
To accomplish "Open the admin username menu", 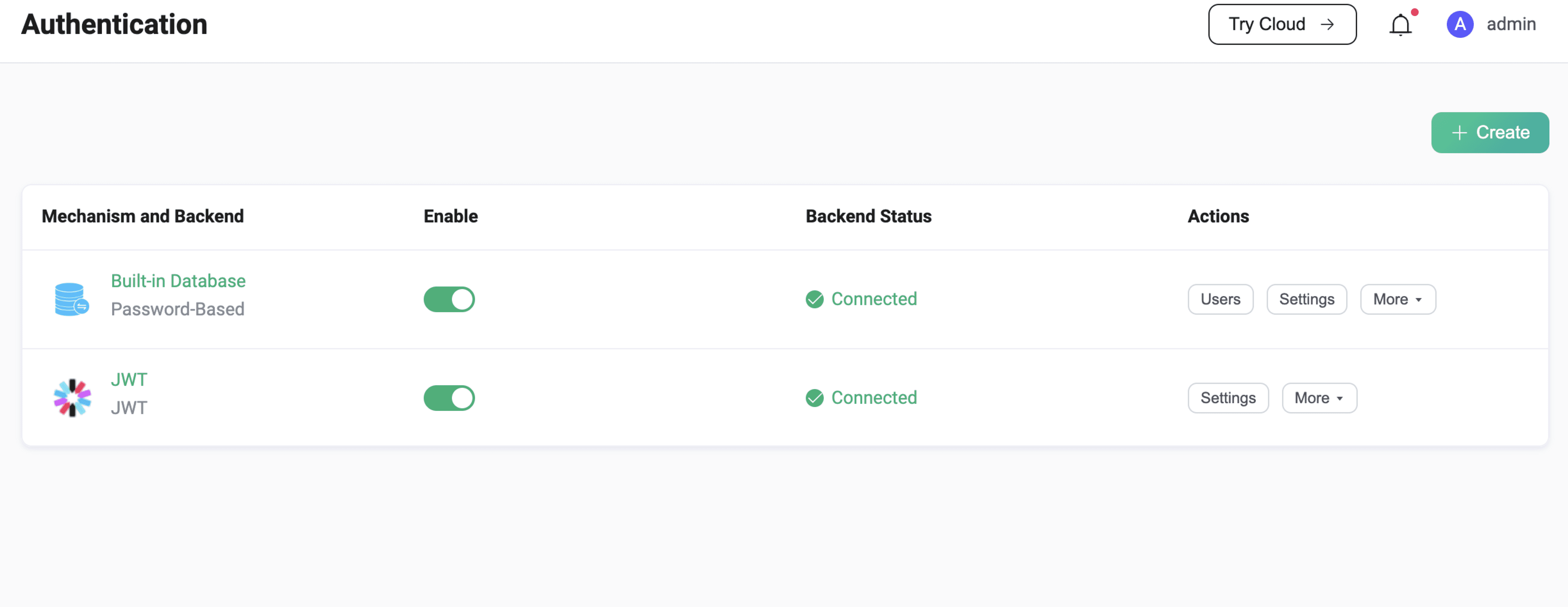I will 1511,24.
